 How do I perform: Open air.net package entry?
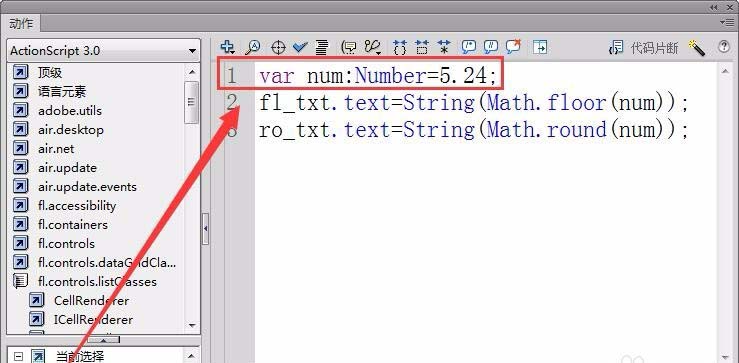click(56, 148)
